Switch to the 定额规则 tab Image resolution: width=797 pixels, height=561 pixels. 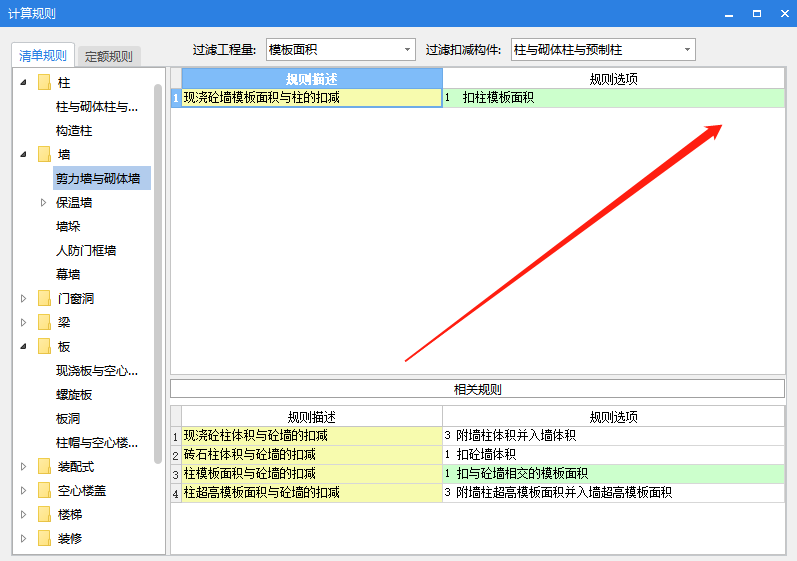tap(108, 56)
